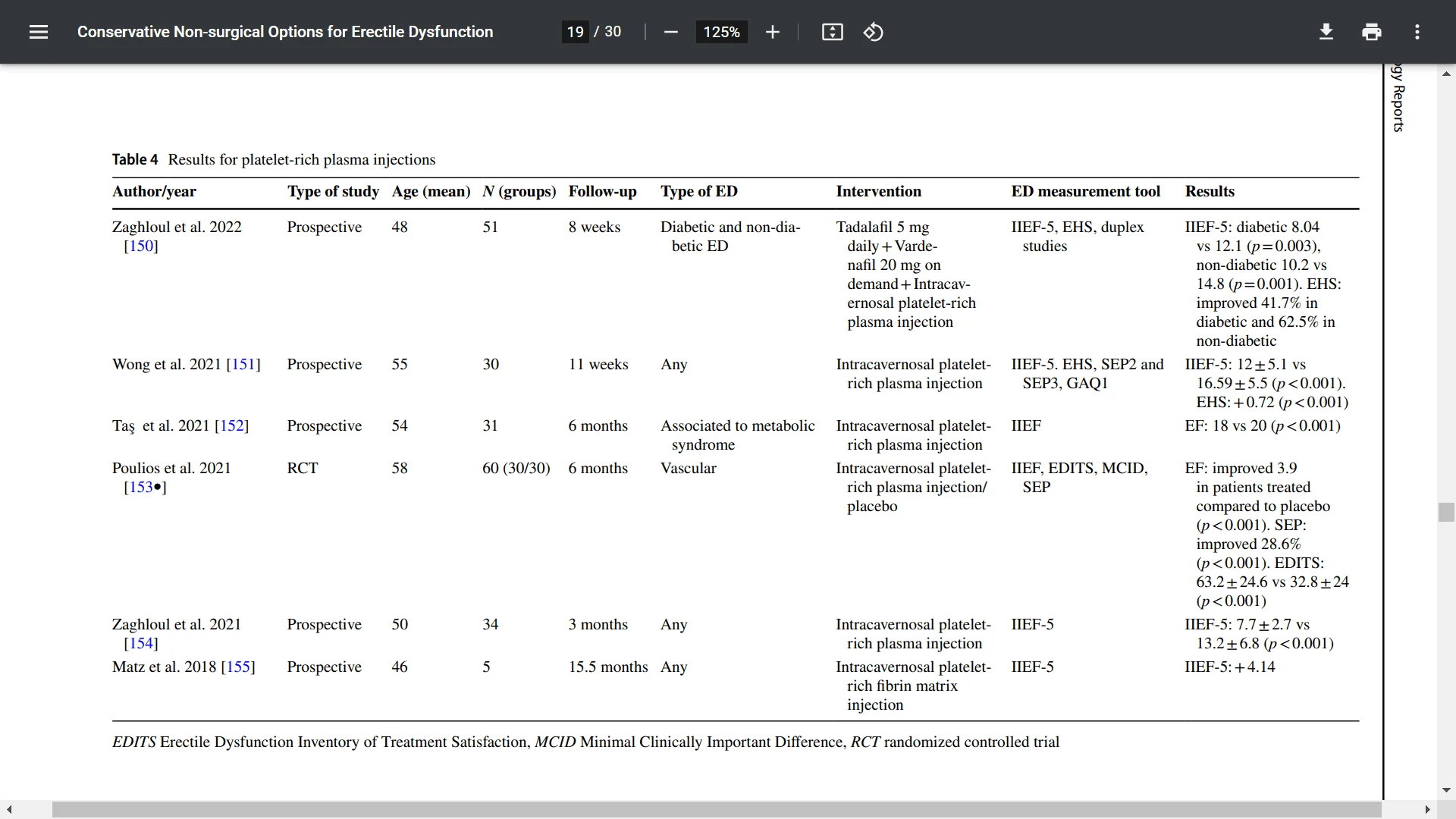Click the document title text
The image size is (1456, 819).
pos(285,32)
